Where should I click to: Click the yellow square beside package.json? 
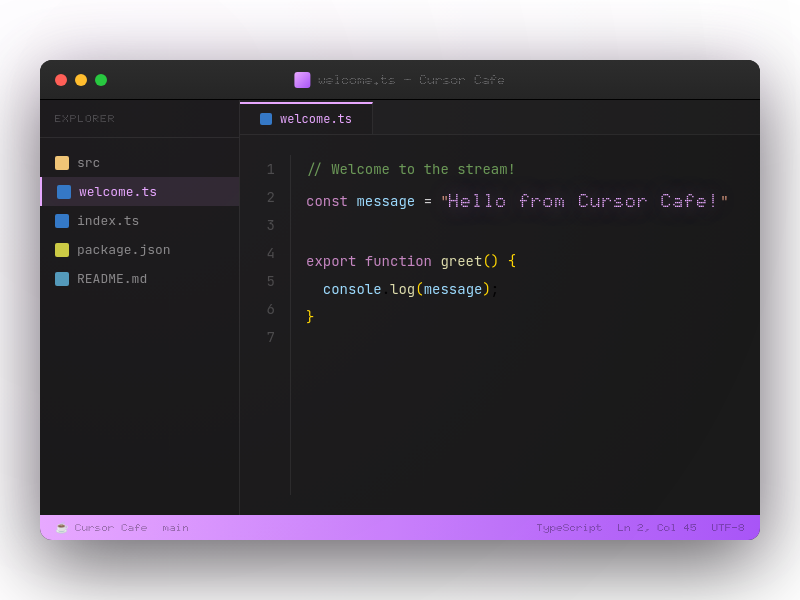point(63,250)
